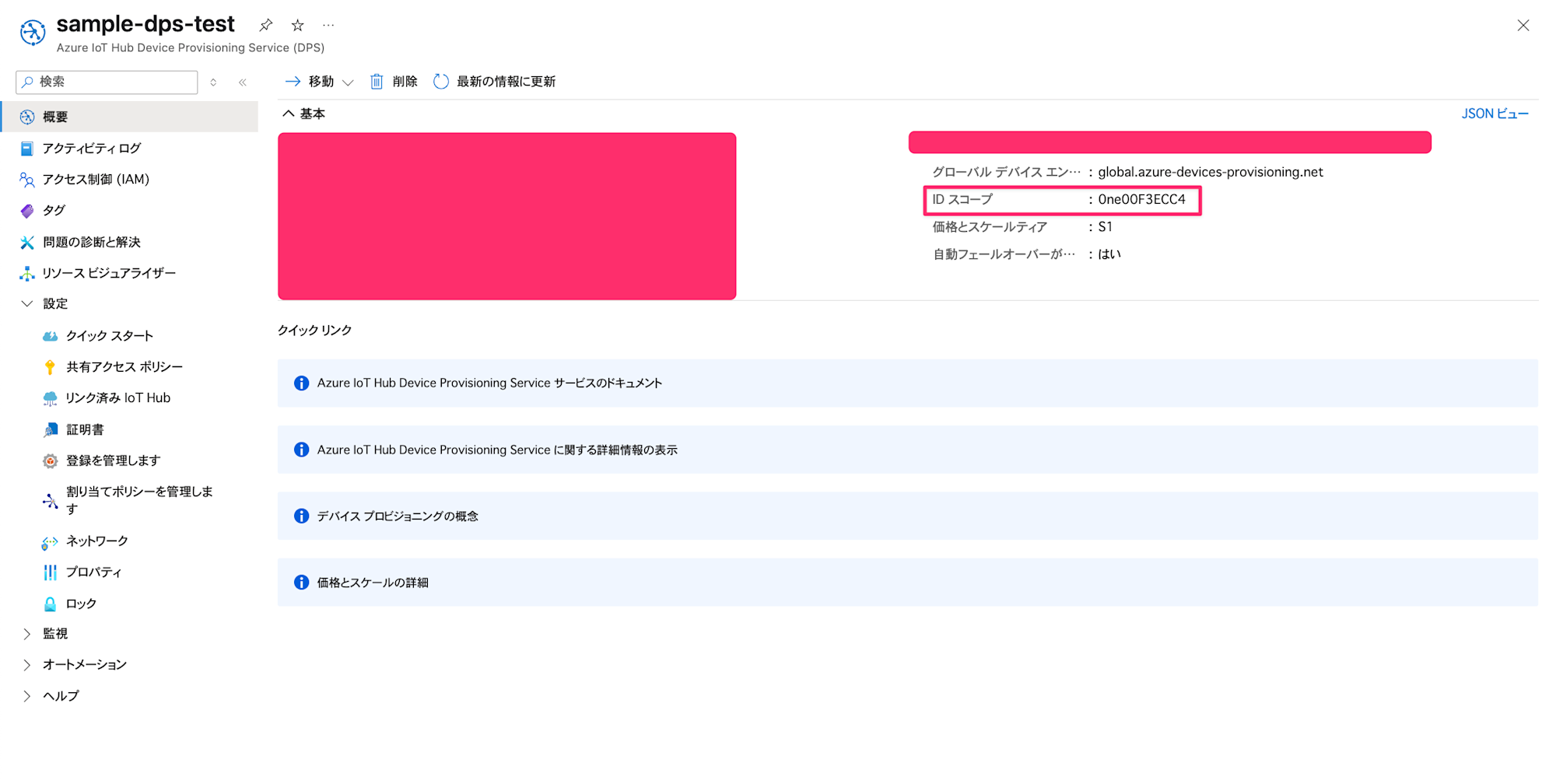Click the 概要 overview icon
Image resolution: width=1556 pixels, height=784 pixels.
[27, 117]
